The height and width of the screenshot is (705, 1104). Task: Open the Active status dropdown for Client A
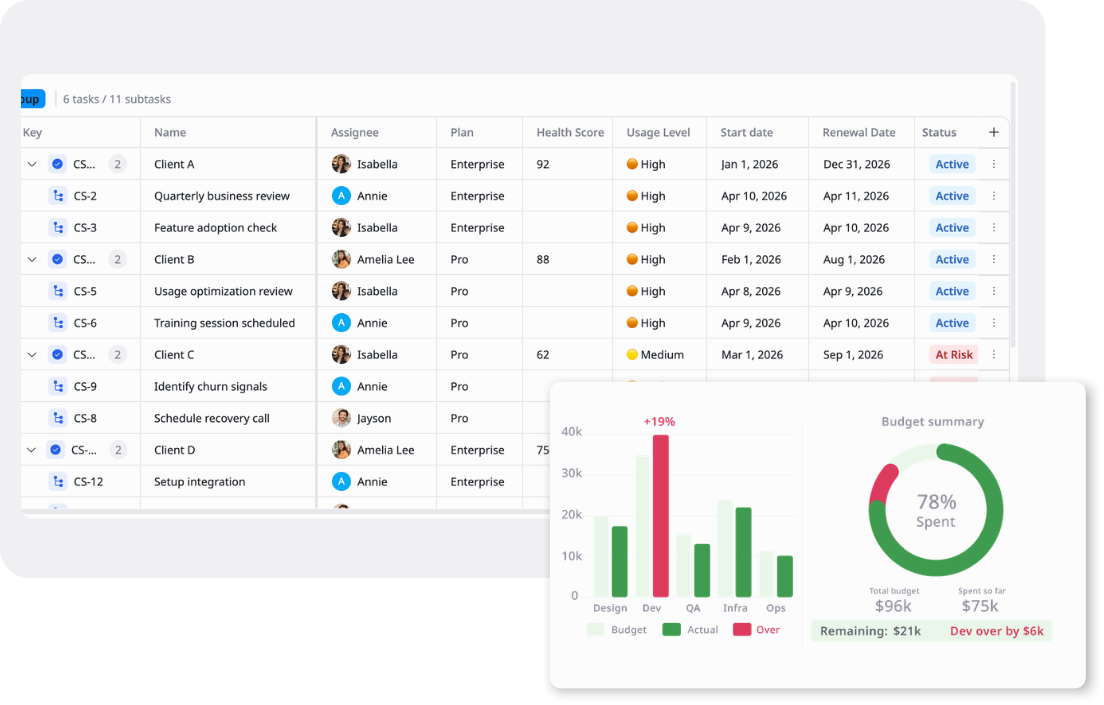952,164
